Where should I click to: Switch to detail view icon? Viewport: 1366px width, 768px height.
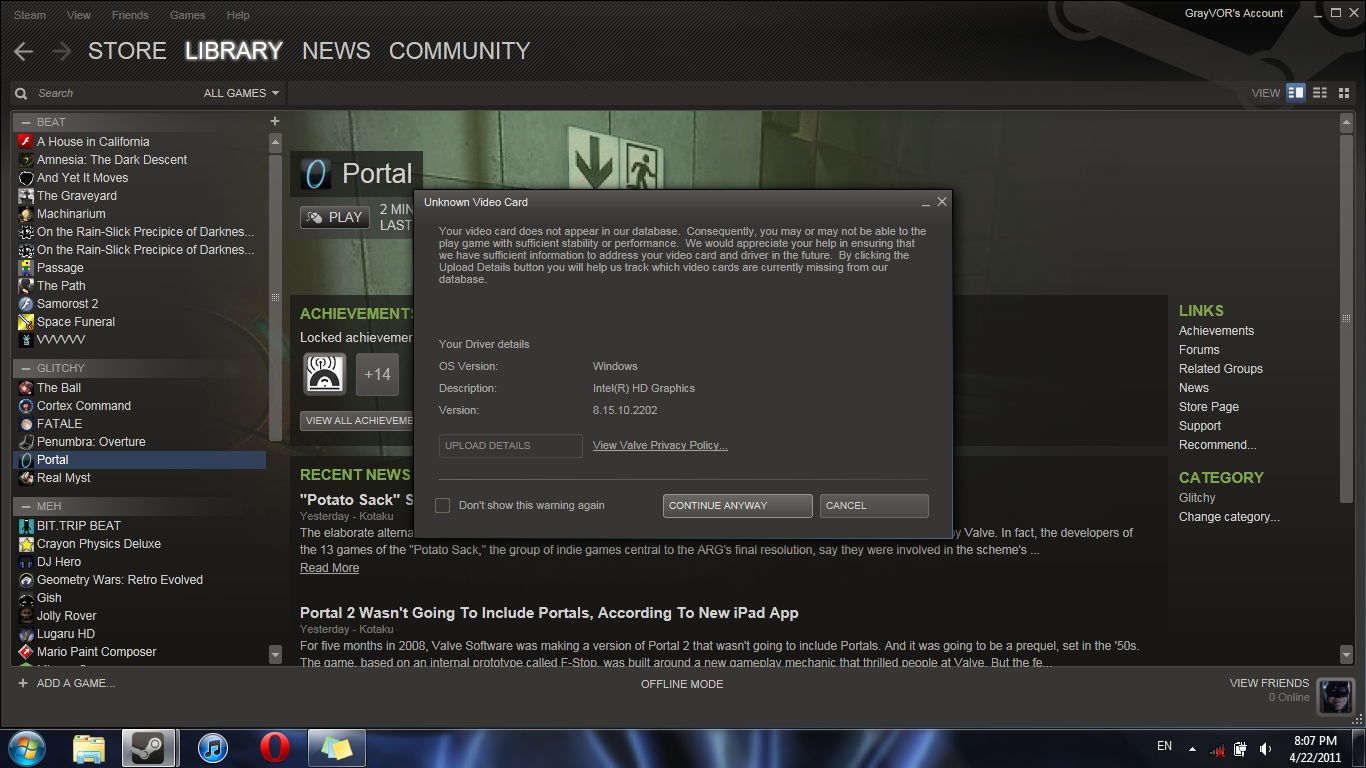click(x=1296, y=93)
